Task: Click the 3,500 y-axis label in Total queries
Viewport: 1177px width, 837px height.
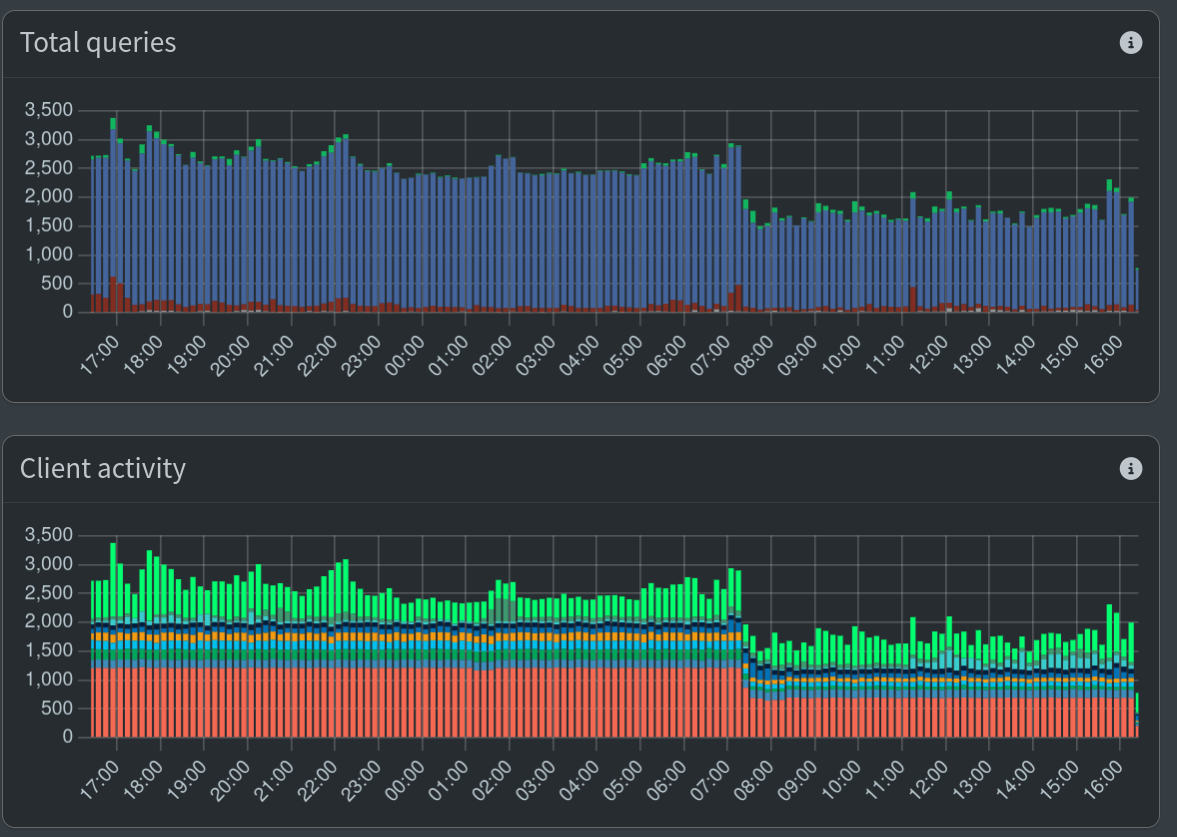Action: [49, 110]
